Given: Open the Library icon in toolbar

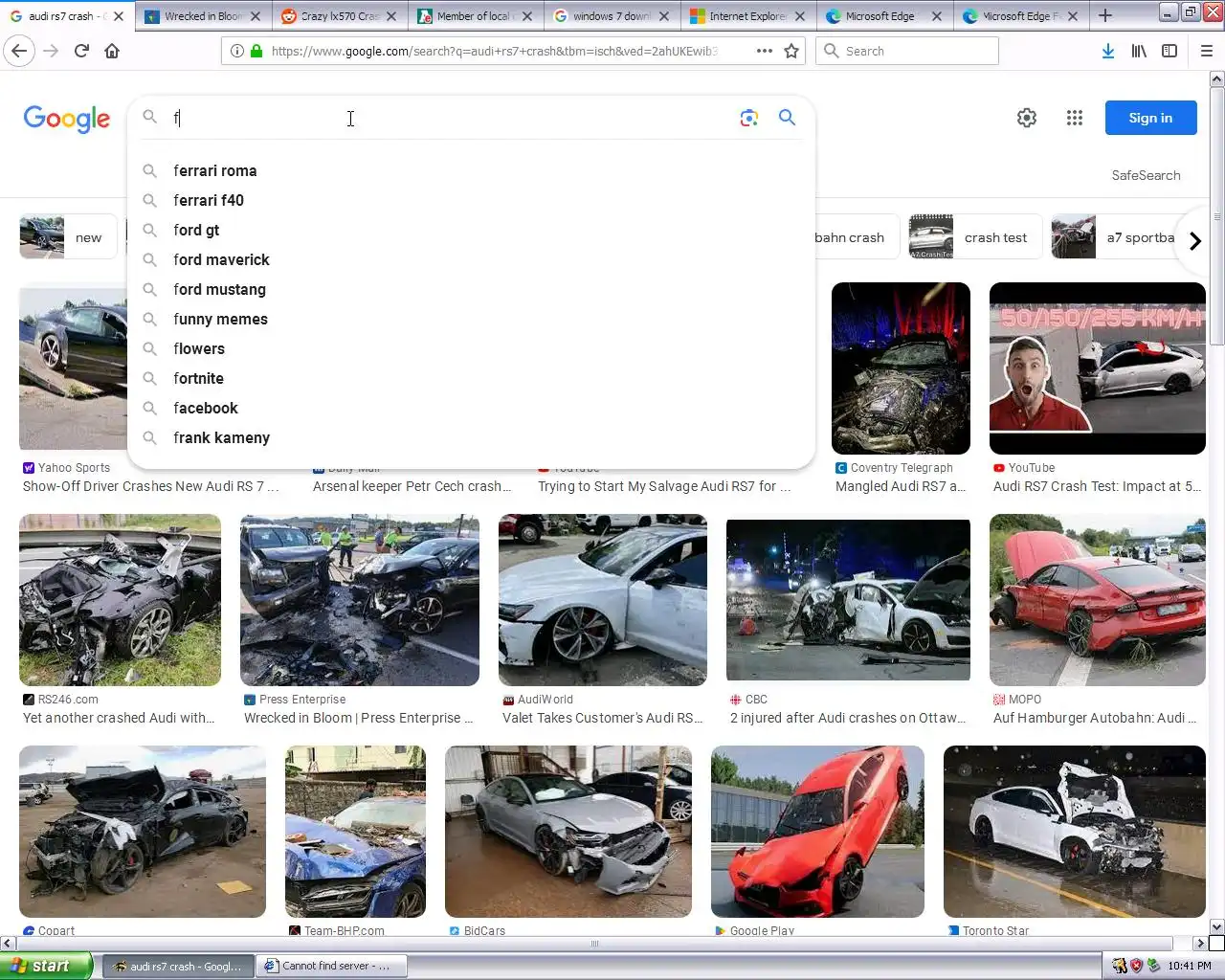Looking at the screenshot, I should point(1139,51).
